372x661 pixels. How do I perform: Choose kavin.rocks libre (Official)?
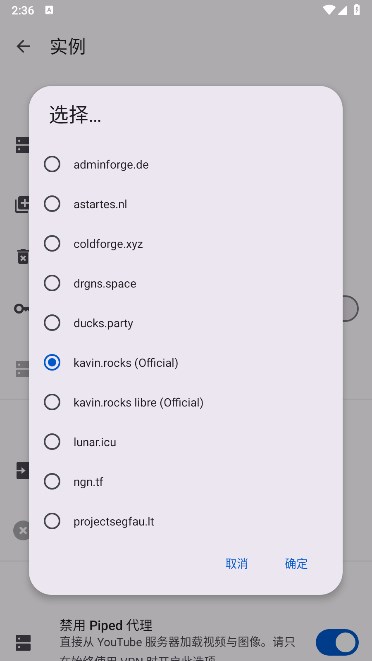click(186, 402)
